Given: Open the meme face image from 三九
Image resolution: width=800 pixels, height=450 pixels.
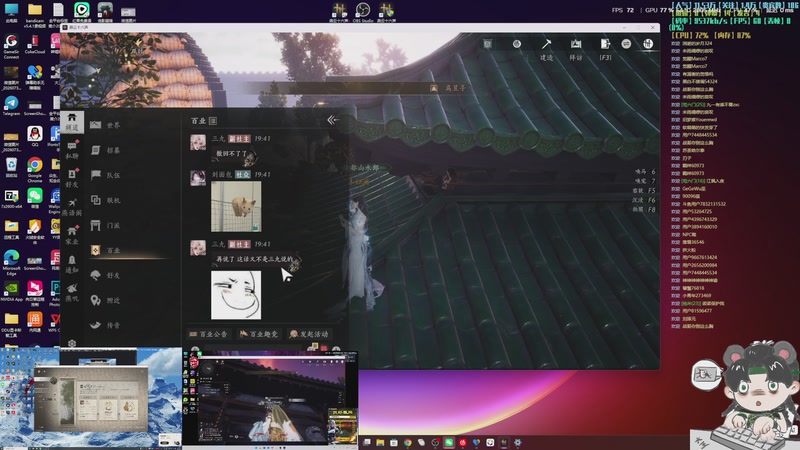Looking at the screenshot, I should (x=236, y=295).
